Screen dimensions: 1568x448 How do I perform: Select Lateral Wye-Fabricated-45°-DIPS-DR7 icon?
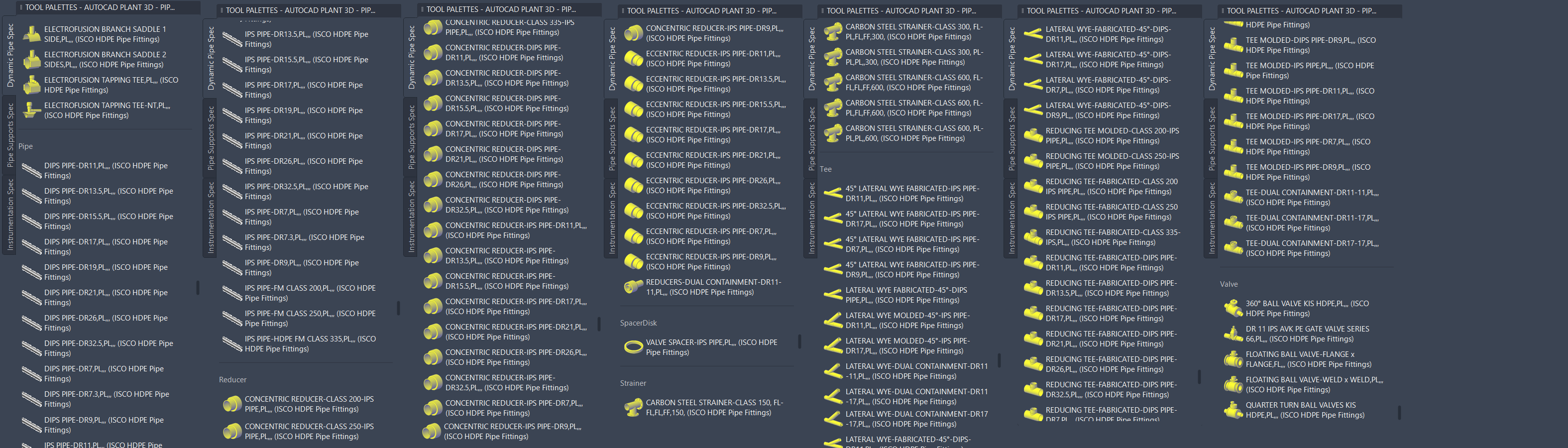1033,85
